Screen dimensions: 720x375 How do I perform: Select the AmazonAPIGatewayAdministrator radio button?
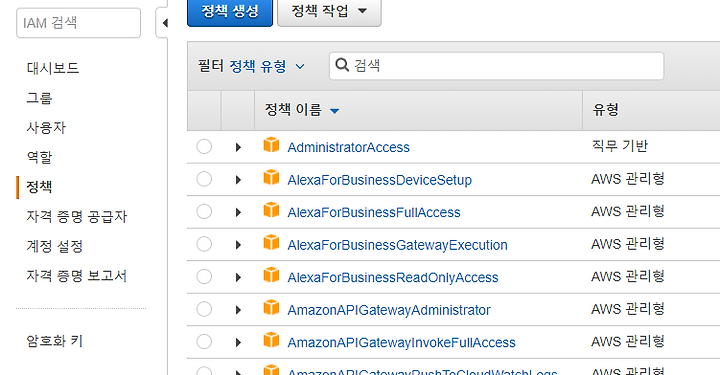204,309
